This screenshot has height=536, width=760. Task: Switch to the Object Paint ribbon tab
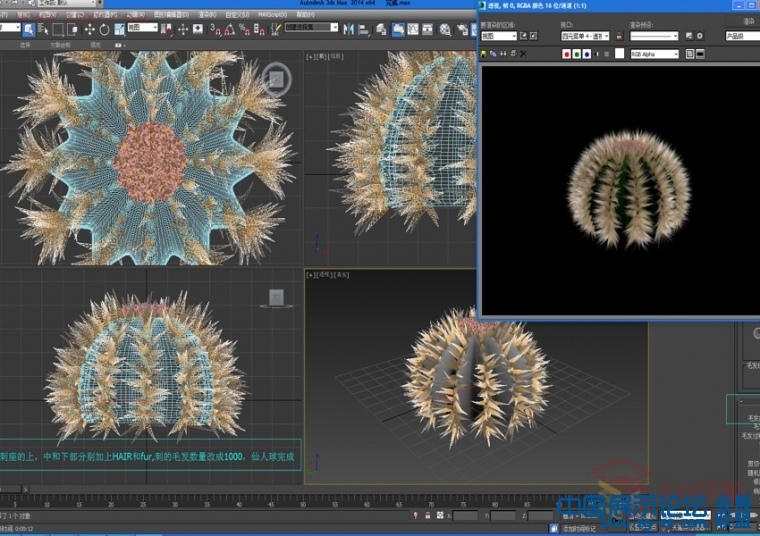point(61,45)
